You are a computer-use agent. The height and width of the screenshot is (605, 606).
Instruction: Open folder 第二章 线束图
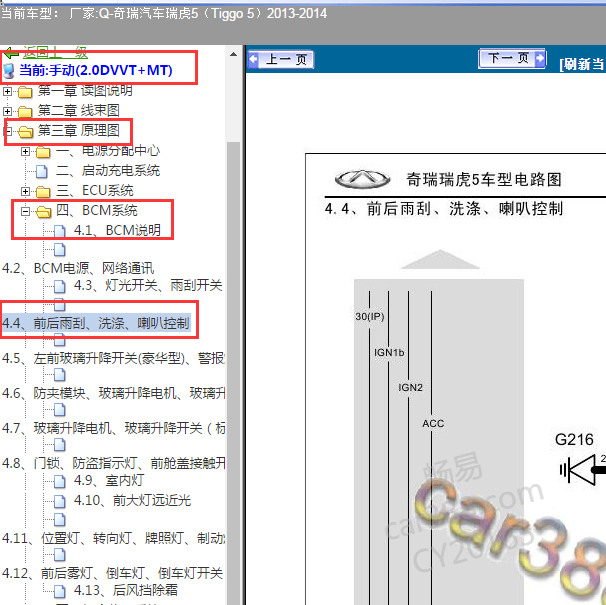[78, 111]
